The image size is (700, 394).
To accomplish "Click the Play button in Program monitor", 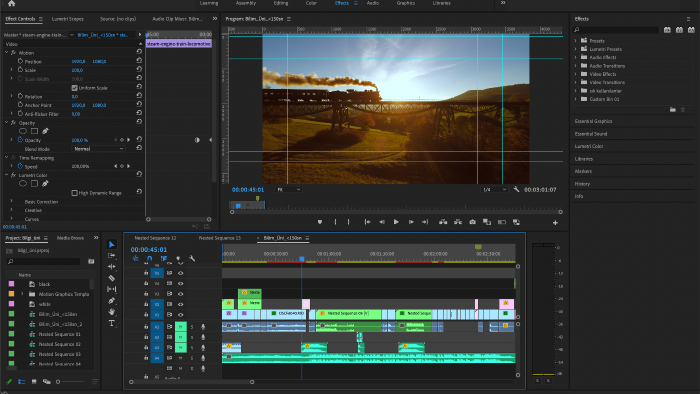I will point(396,222).
